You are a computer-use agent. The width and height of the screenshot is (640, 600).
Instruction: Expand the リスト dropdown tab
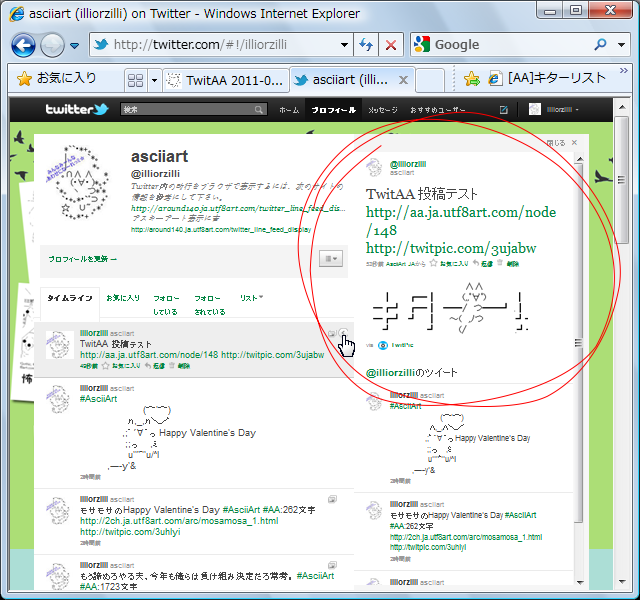[x=251, y=298]
